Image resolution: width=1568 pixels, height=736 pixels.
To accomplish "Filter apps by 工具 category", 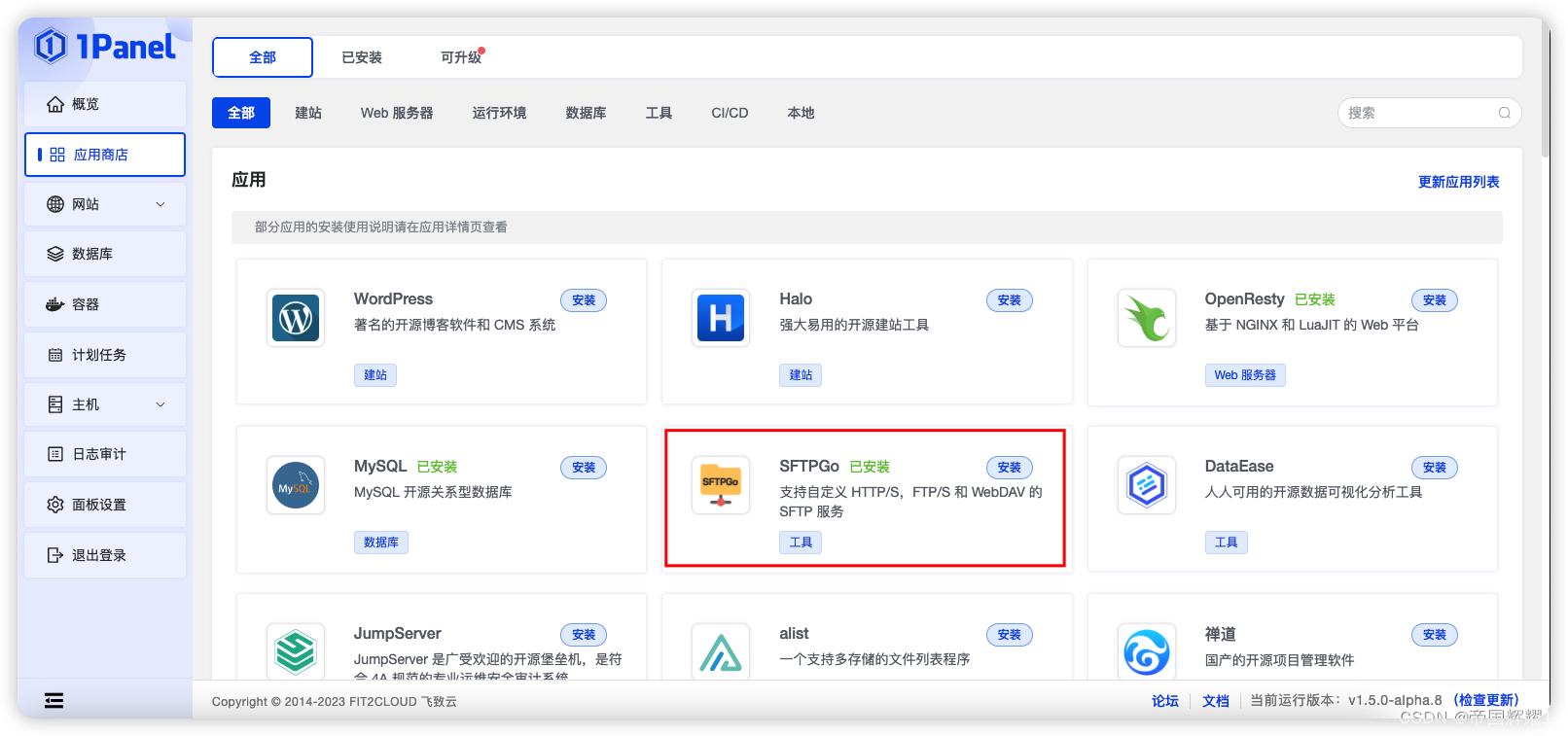I will [659, 113].
